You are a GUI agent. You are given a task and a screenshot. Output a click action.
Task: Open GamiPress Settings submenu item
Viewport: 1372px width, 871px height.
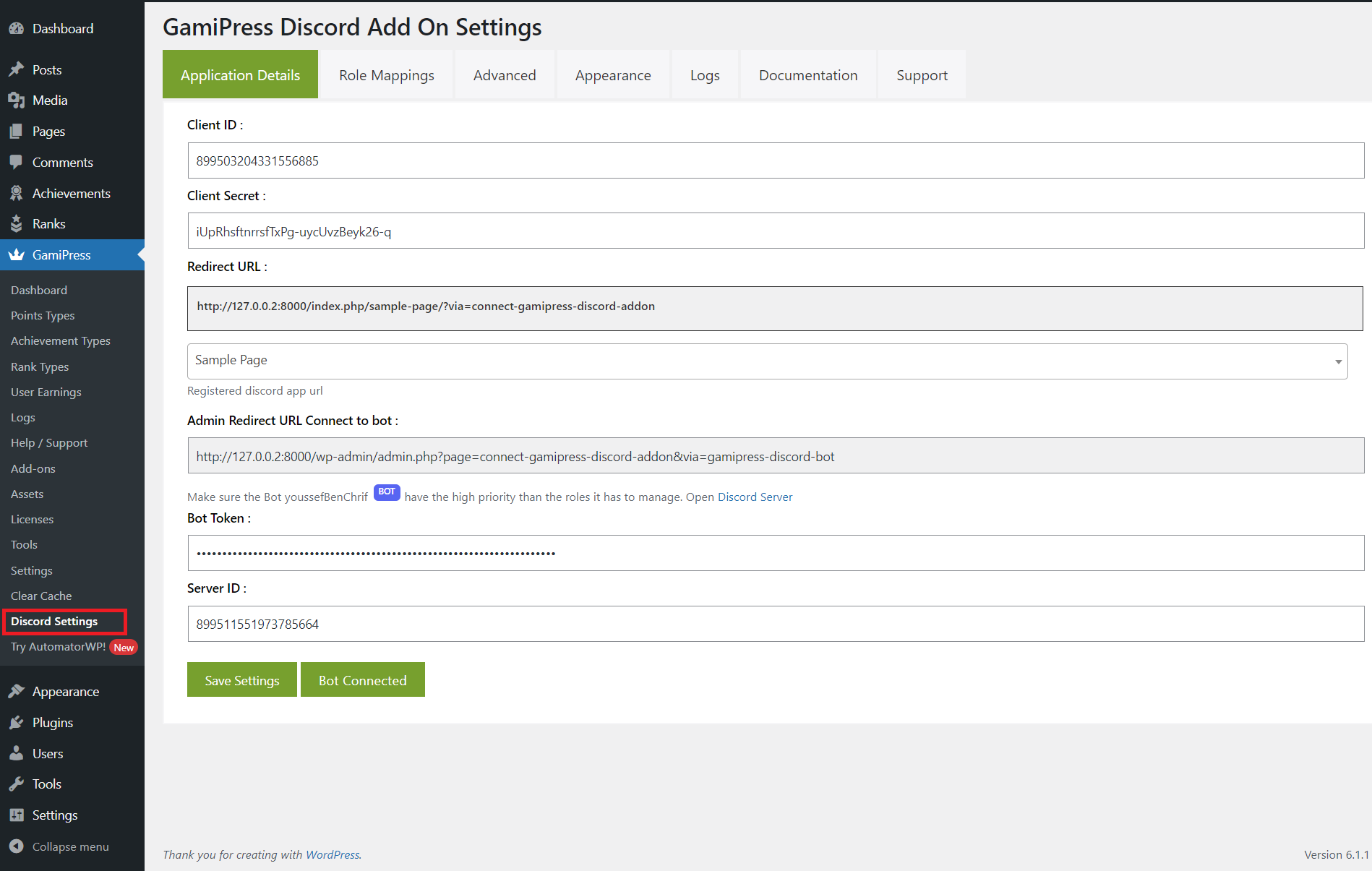[x=32, y=571]
